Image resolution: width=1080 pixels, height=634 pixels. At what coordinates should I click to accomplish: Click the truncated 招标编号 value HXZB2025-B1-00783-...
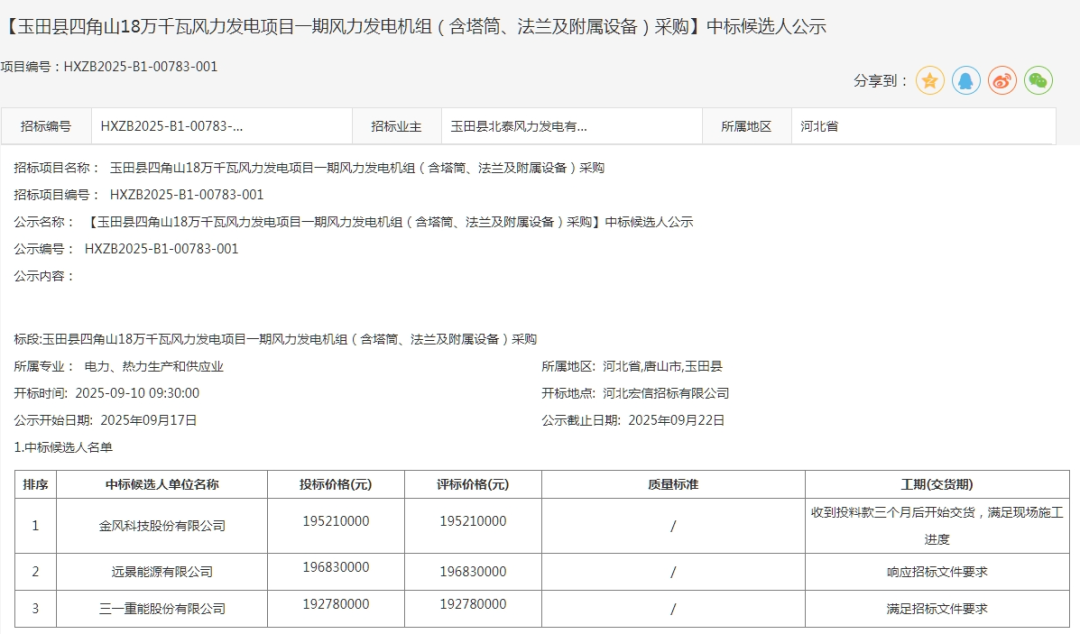172,127
